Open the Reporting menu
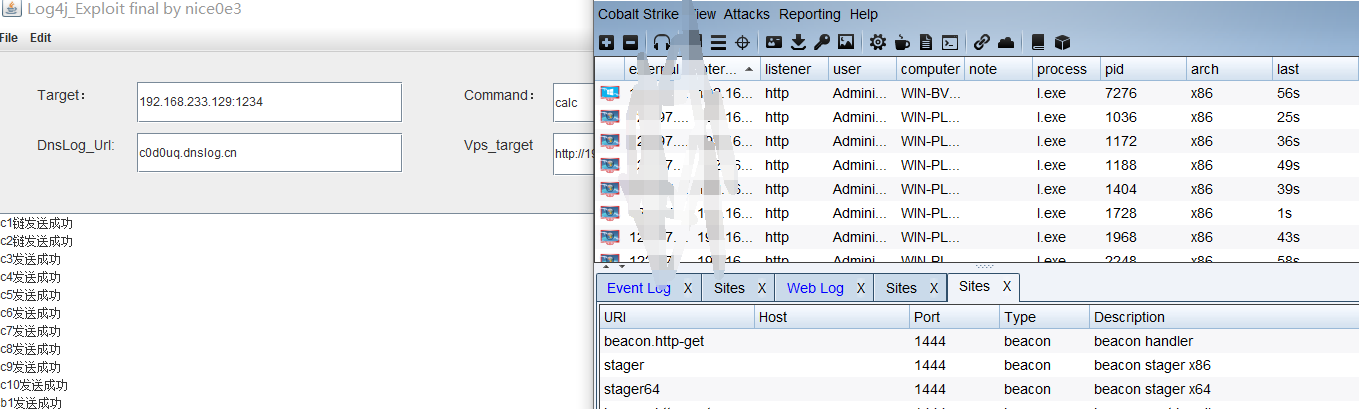 point(810,14)
